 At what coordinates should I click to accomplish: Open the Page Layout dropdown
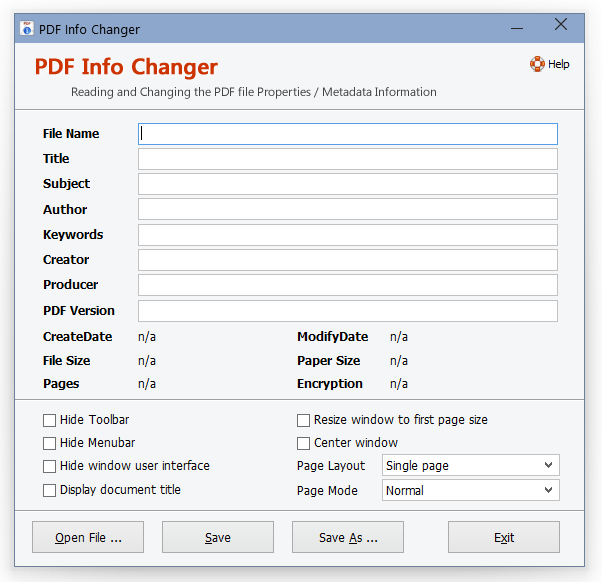pos(470,466)
